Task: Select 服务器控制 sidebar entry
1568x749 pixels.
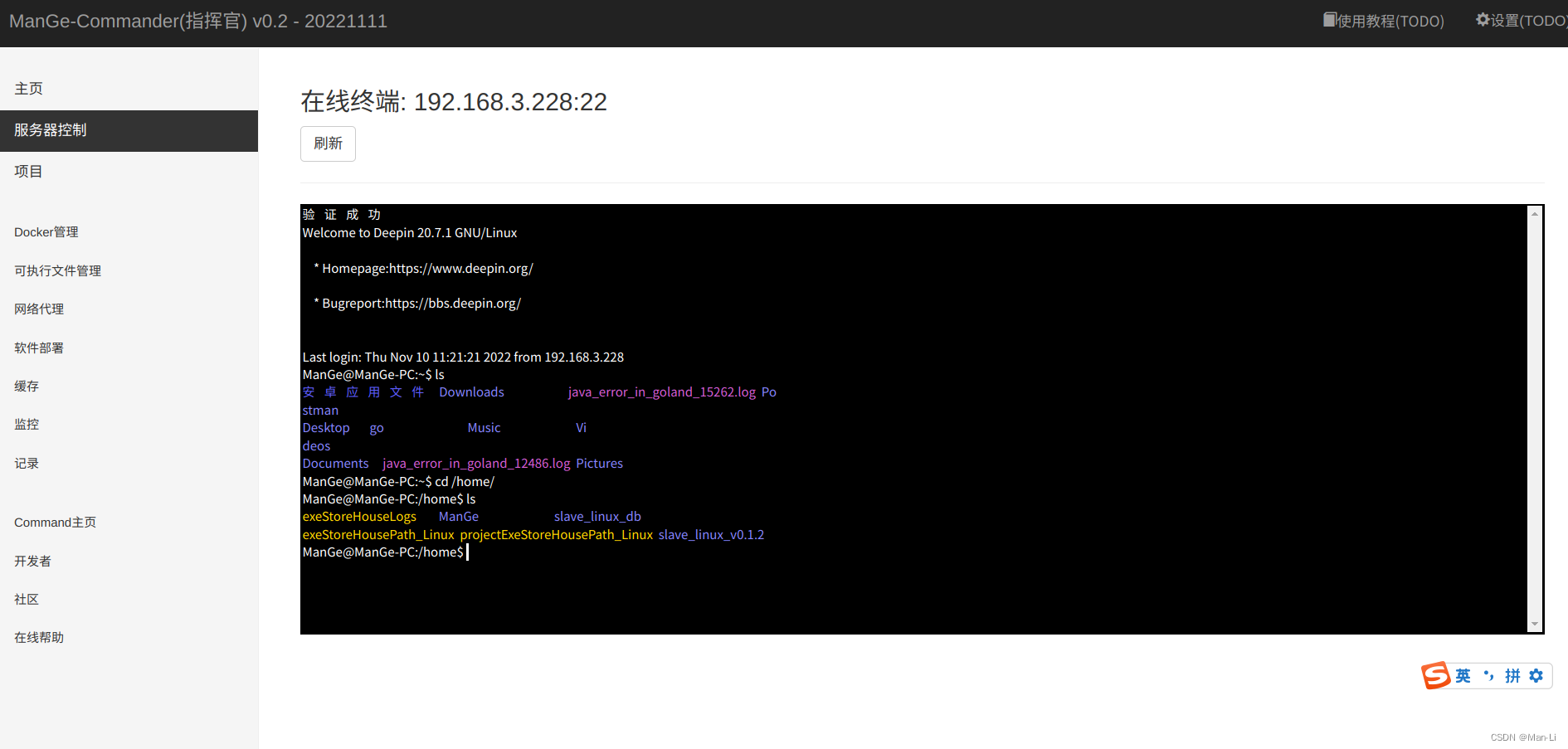Action: coord(50,130)
